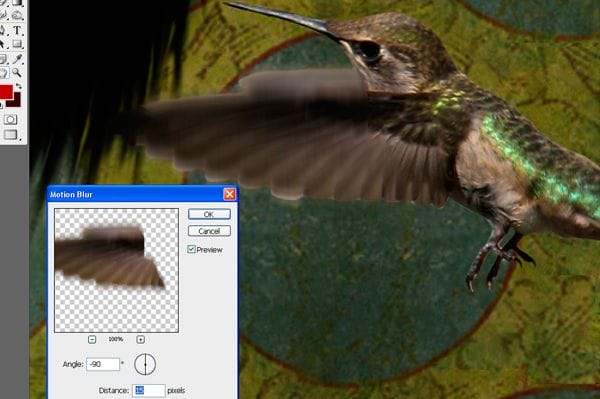Zoom out the Motion Blur preview
The height and width of the screenshot is (399, 600).
click(x=92, y=339)
